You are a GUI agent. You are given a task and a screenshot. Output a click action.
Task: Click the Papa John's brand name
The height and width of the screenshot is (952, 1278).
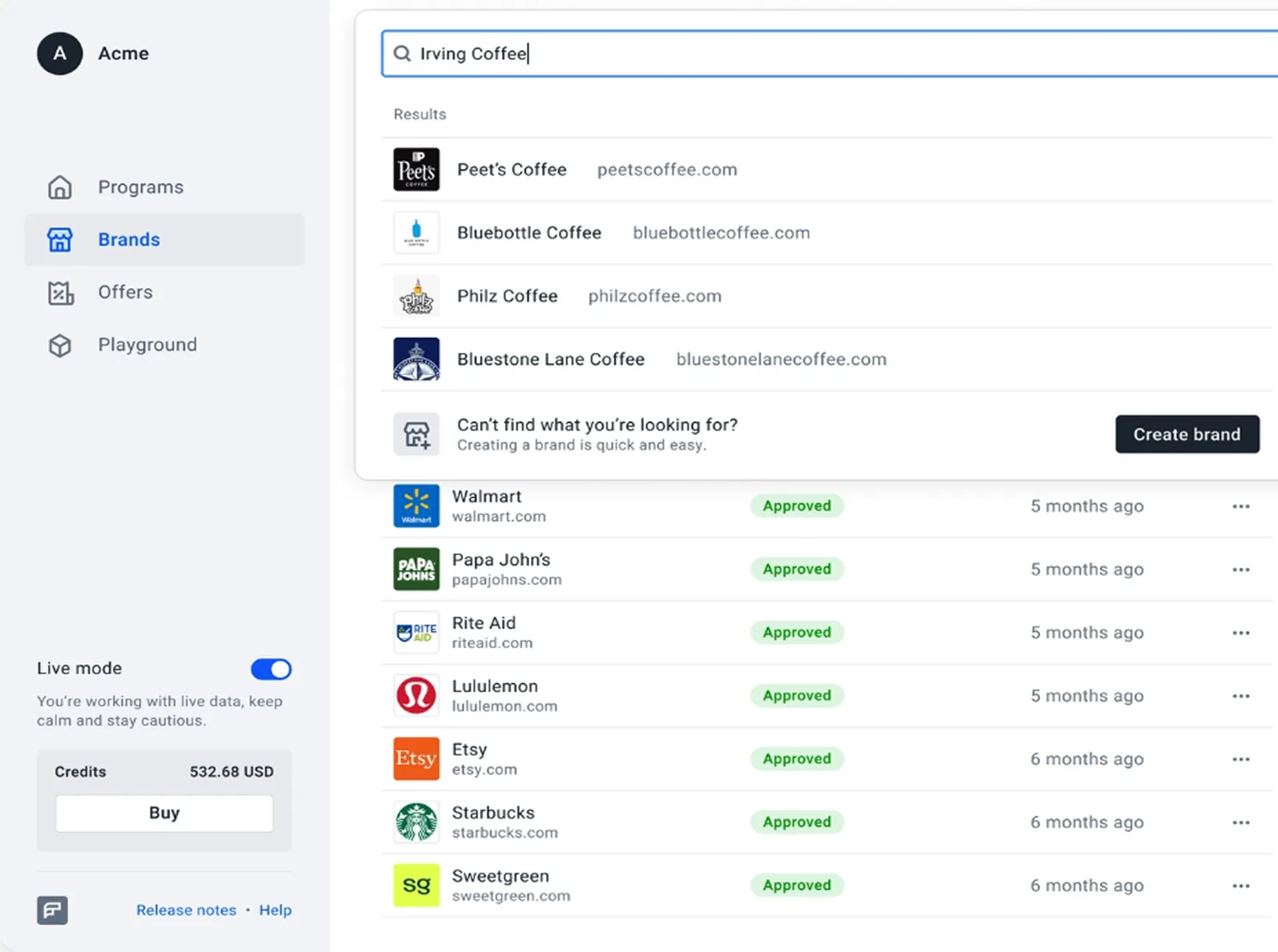(501, 560)
